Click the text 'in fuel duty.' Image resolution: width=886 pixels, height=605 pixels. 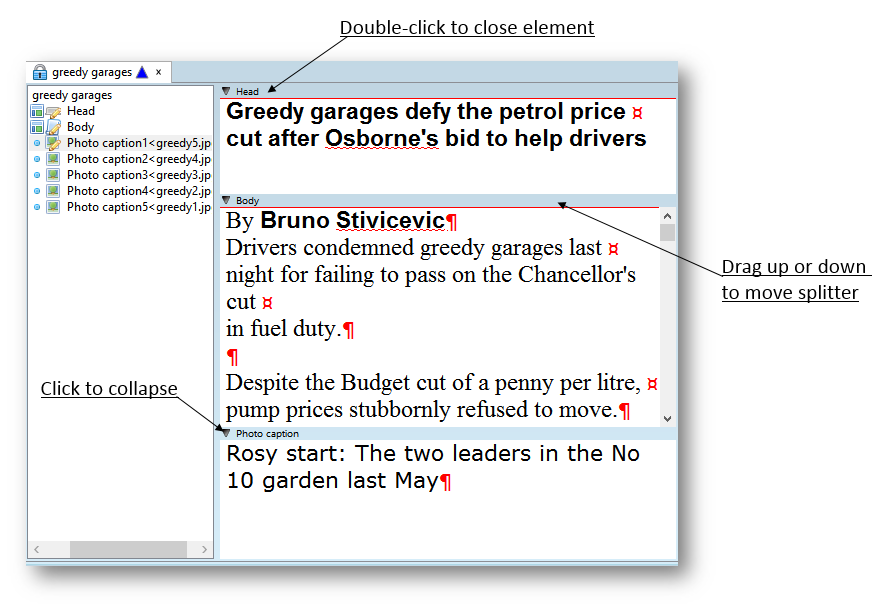284,329
